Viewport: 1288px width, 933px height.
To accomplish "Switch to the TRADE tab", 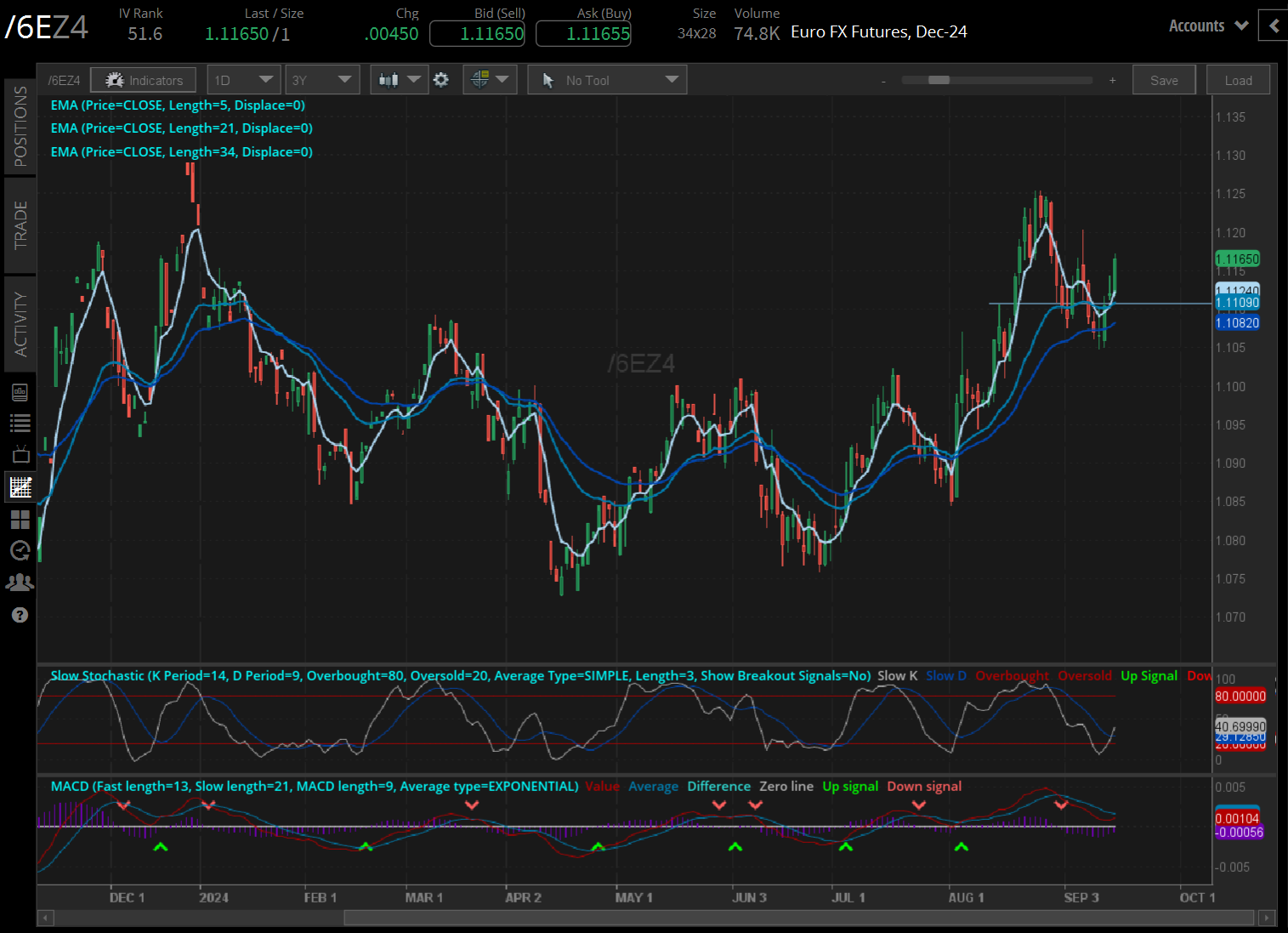I will [20, 225].
